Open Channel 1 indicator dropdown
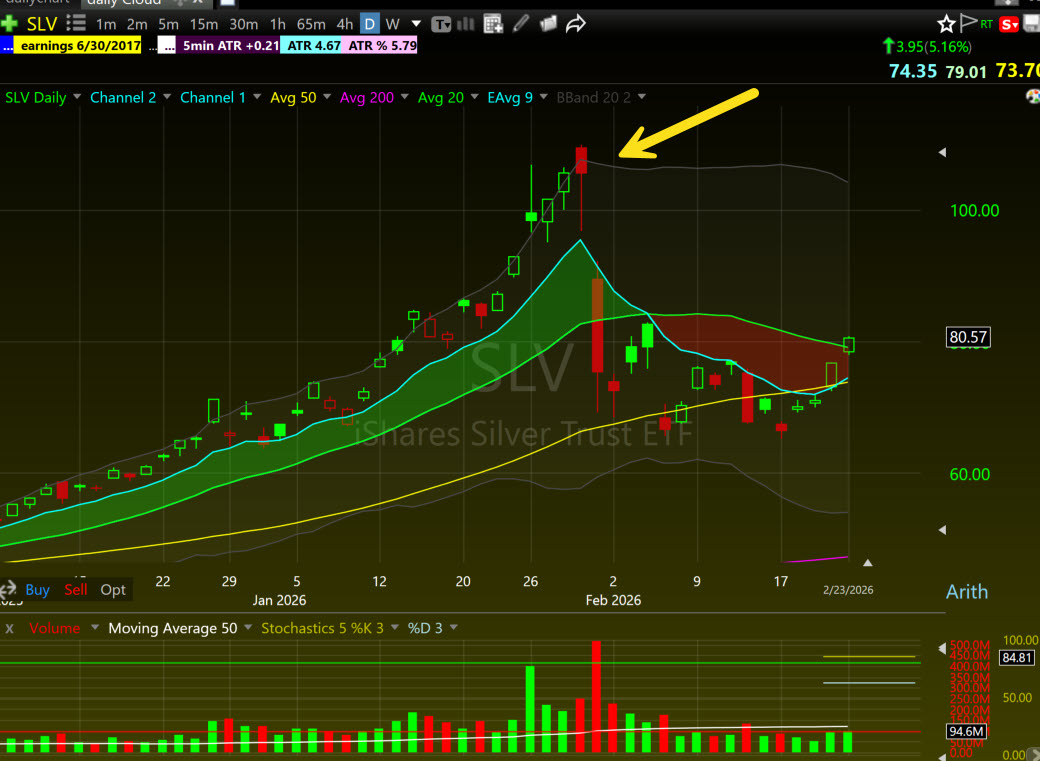Image resolution: width=1040 pixels, height=761 pixels. tap(257, 97)
